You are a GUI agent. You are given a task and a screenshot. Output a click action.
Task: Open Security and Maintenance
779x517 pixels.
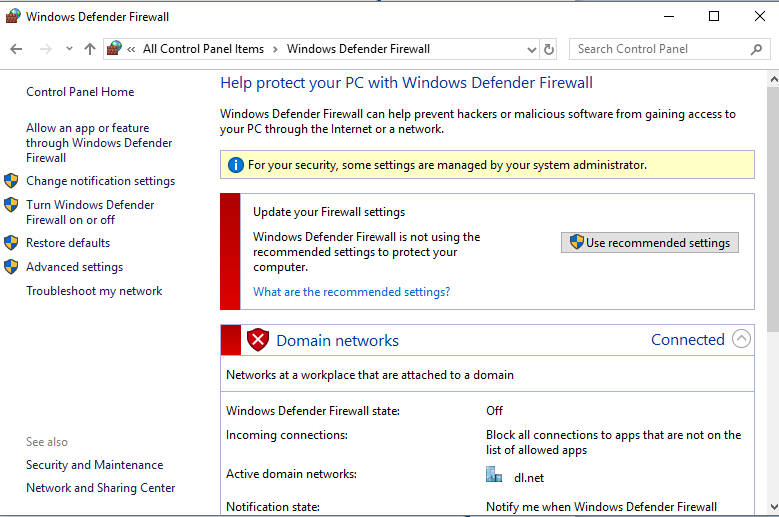(94, 465)
